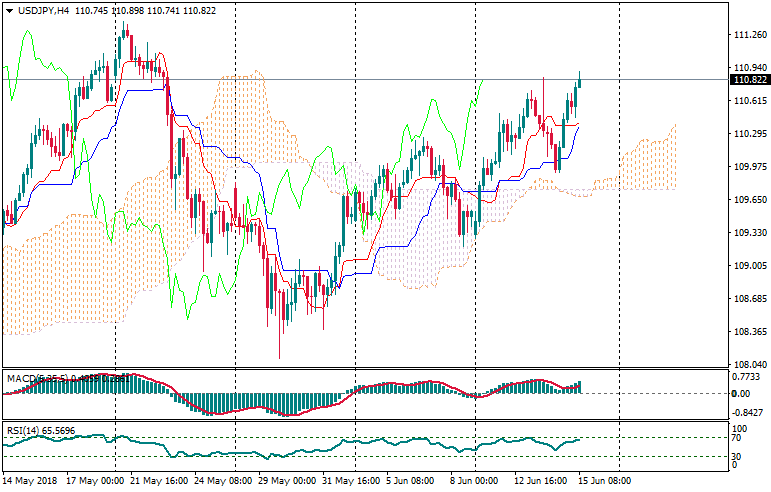Click the 109.650 price scale value
Image resolution: width=771 pixels, height=492 pixels.
point(749,200)
